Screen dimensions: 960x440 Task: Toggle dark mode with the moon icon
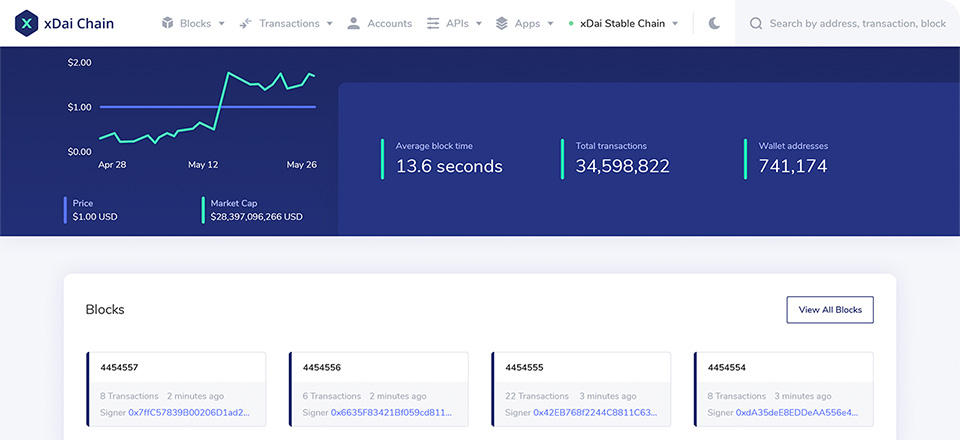coord(714,23)
